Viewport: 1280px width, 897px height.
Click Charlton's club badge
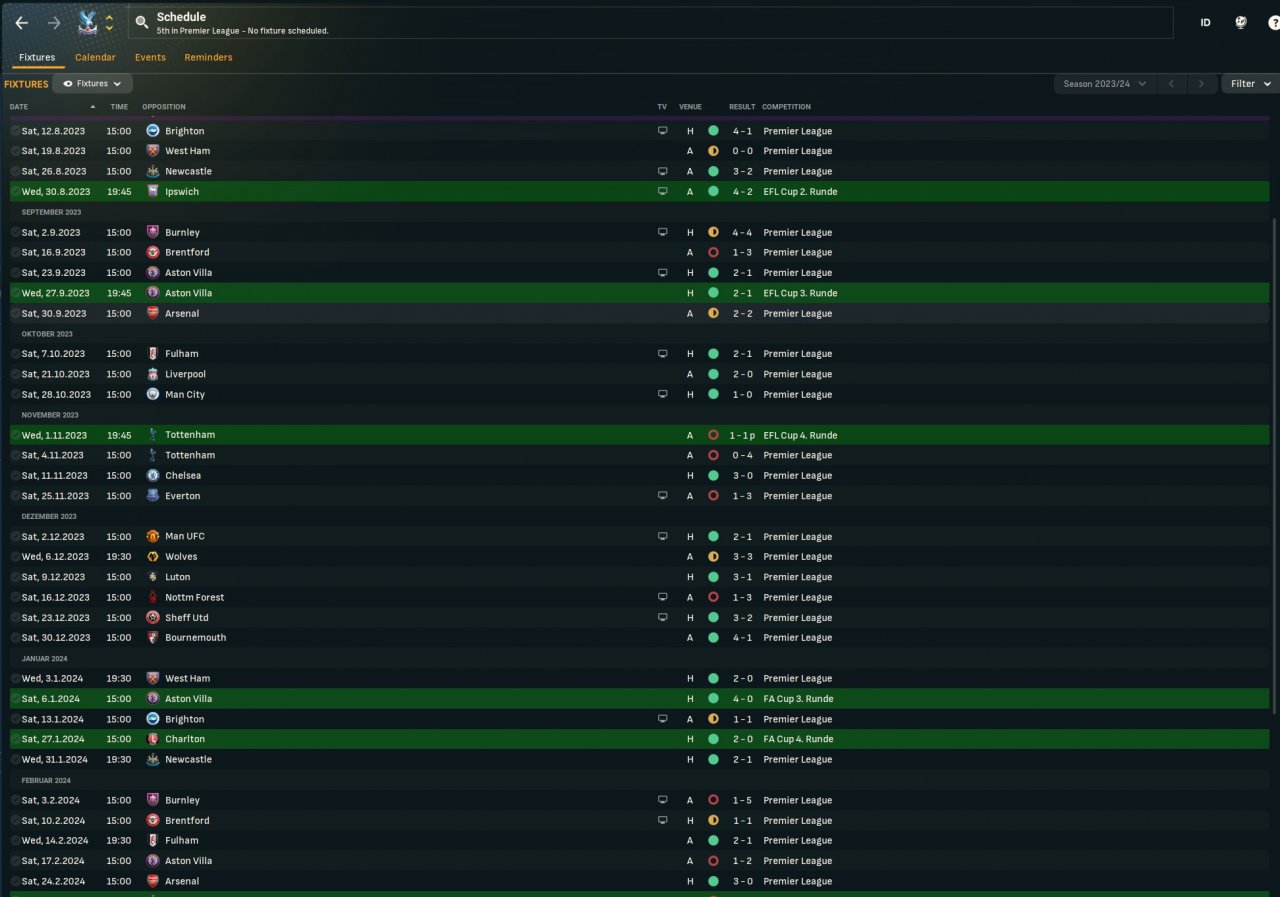[x=153, y=739]
